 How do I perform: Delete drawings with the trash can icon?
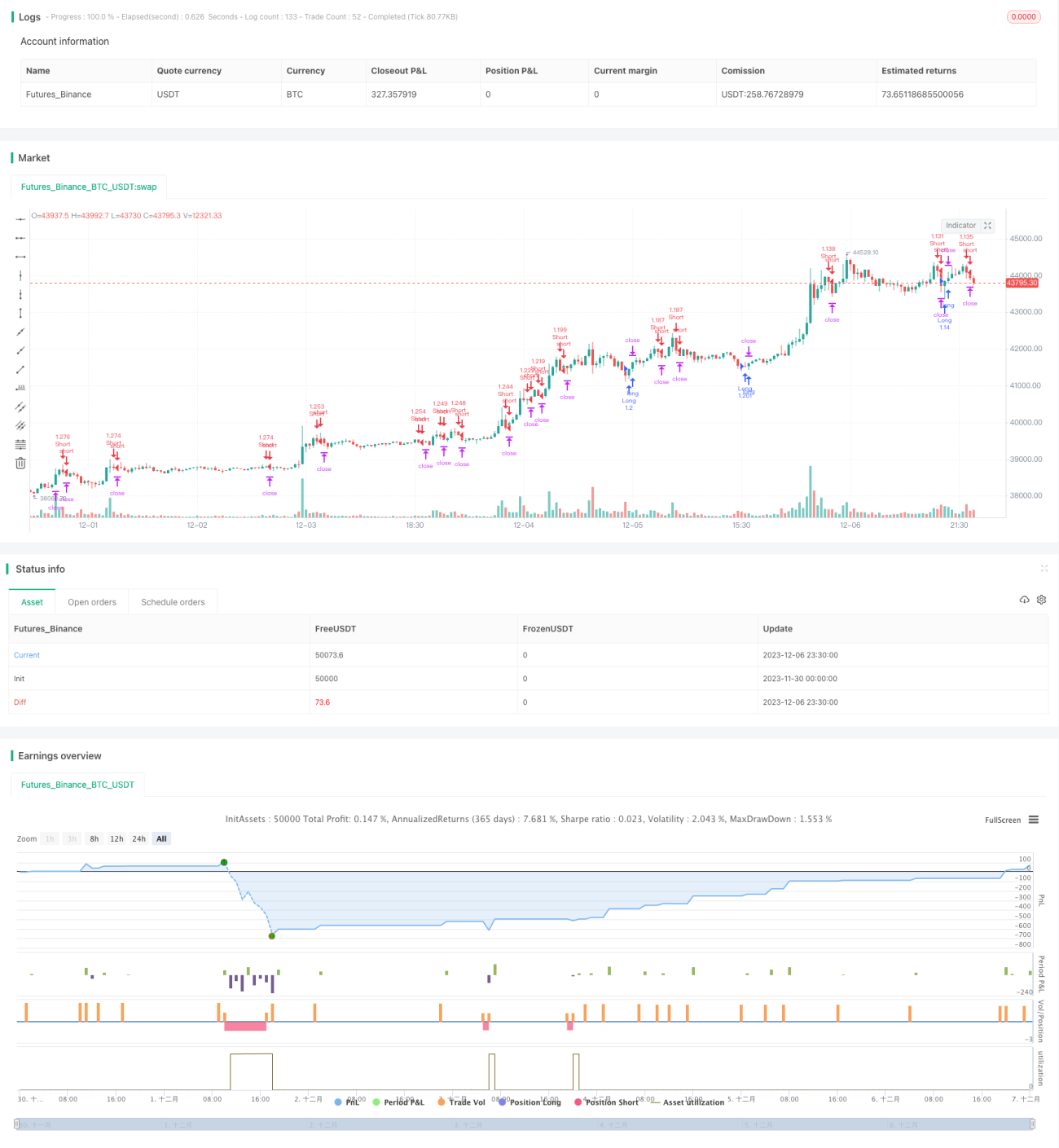tap(20, 463)
